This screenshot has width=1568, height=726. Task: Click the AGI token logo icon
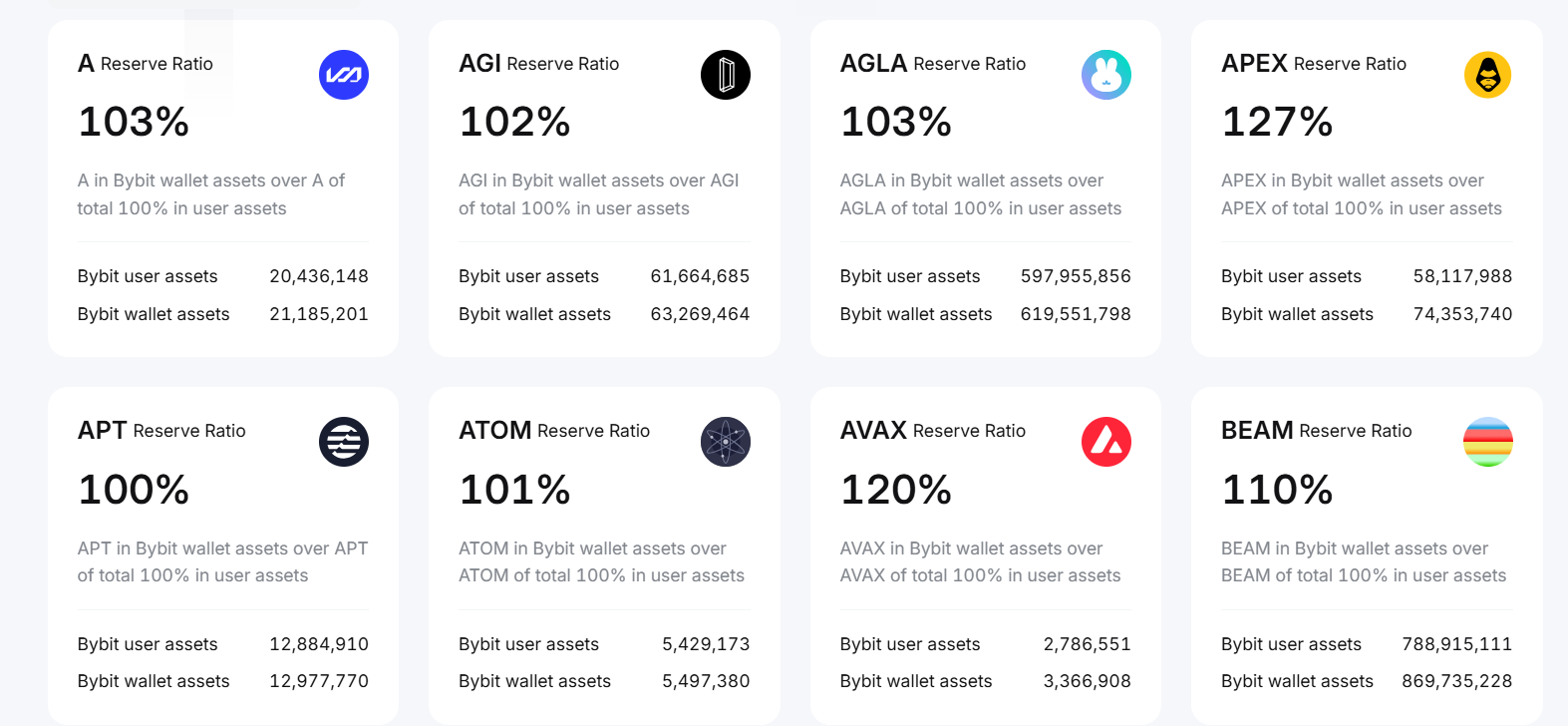click(x=725, y=75)
